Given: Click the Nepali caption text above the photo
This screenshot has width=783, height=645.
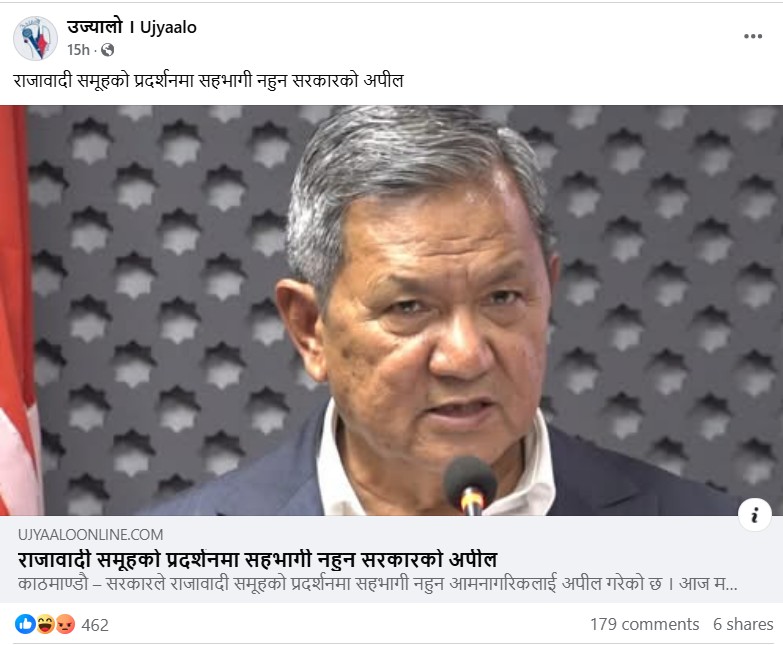Looking at the screenshot, I should point(208,81).
